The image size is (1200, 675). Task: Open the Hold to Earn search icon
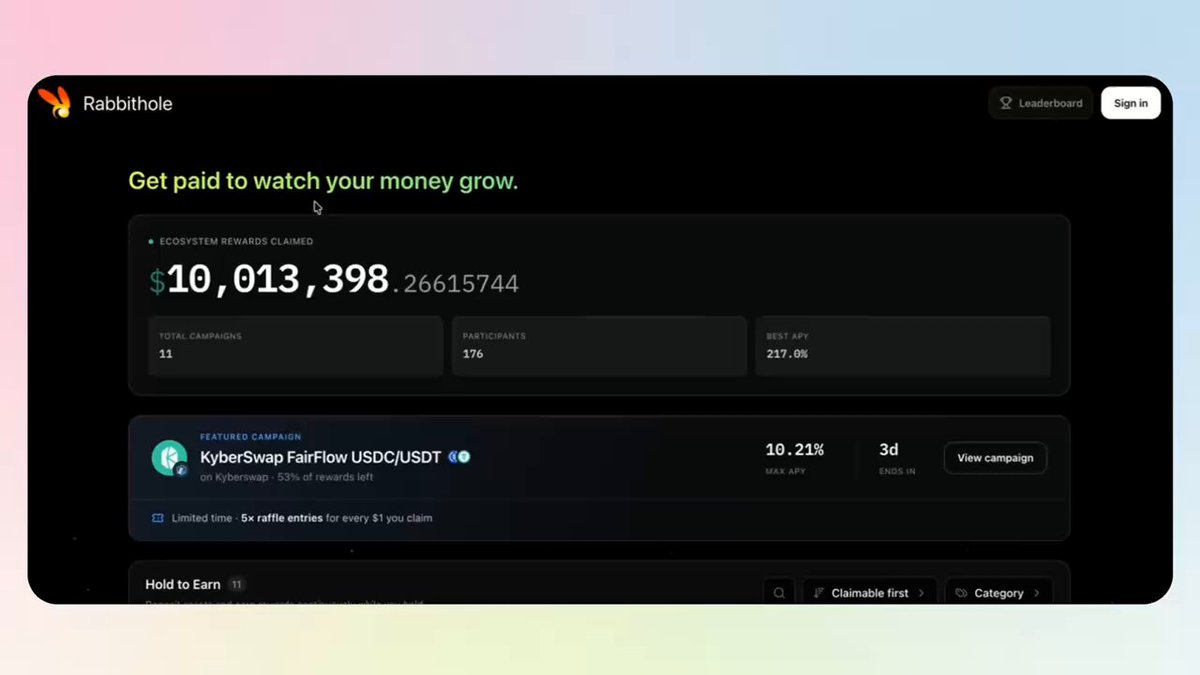(779, 593)
